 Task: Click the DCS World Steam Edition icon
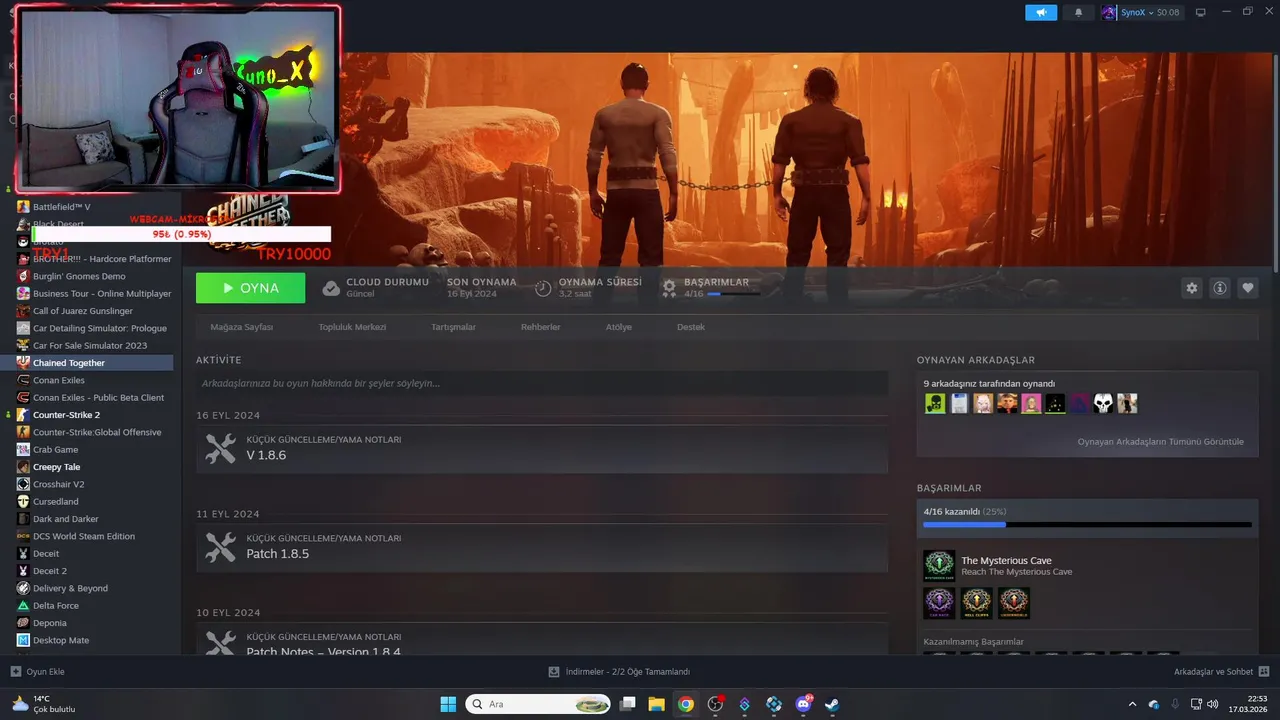click(23, 536)
